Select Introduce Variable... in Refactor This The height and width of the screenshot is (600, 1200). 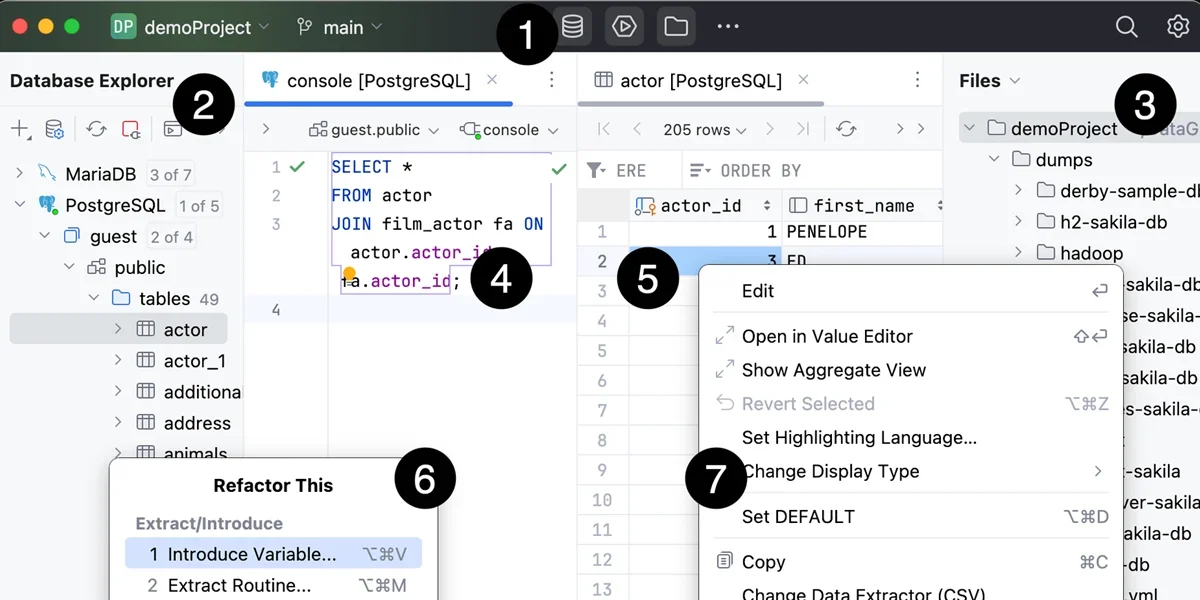tap(273, 554)
